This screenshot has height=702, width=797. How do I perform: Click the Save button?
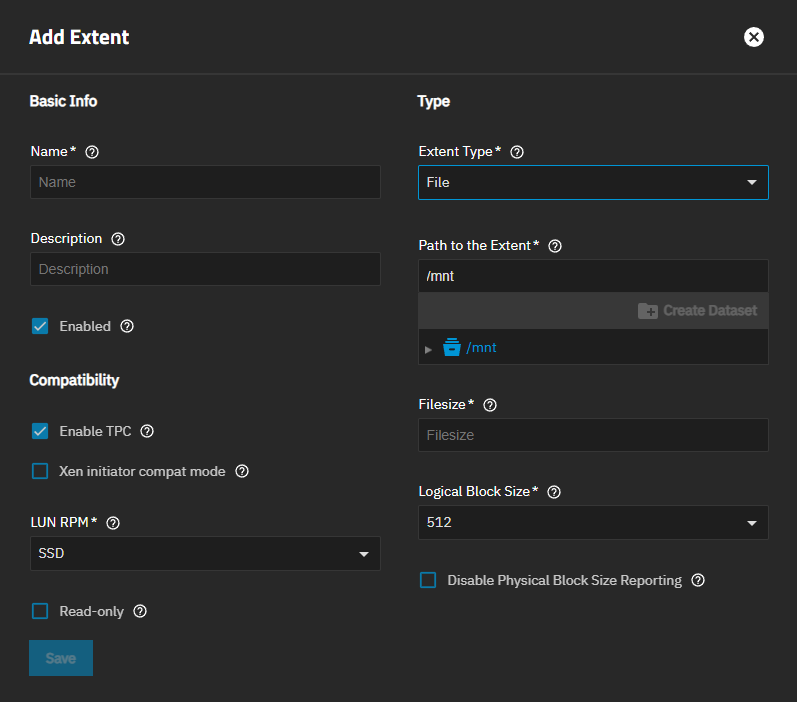click(x=61, y=658)
